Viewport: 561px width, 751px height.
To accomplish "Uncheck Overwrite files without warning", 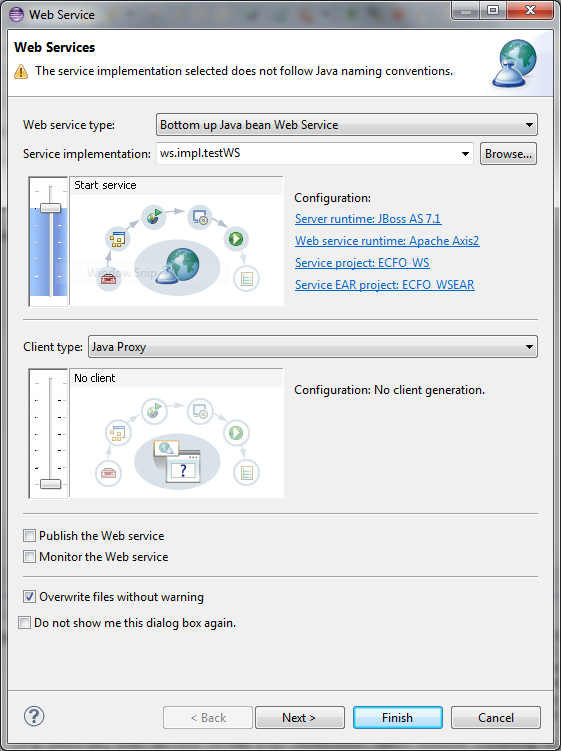I will pos(30,597).
